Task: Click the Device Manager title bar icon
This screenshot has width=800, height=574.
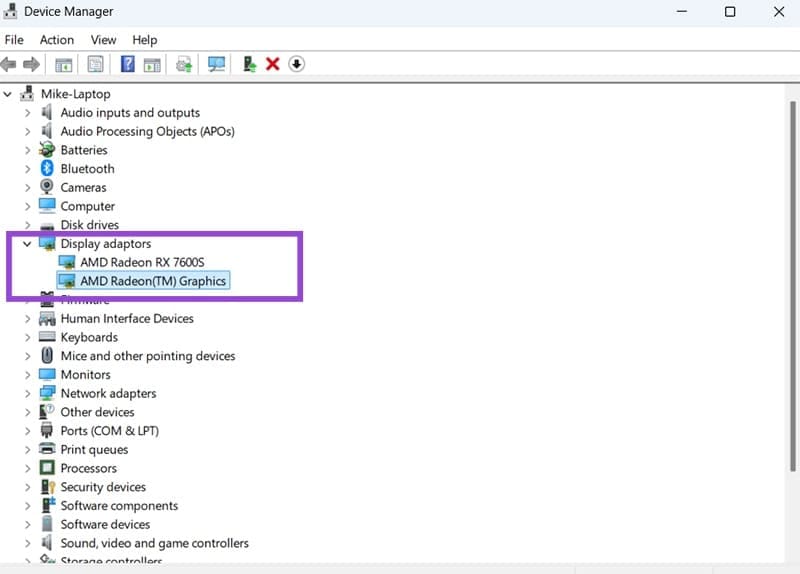Action: coord(10,11)
